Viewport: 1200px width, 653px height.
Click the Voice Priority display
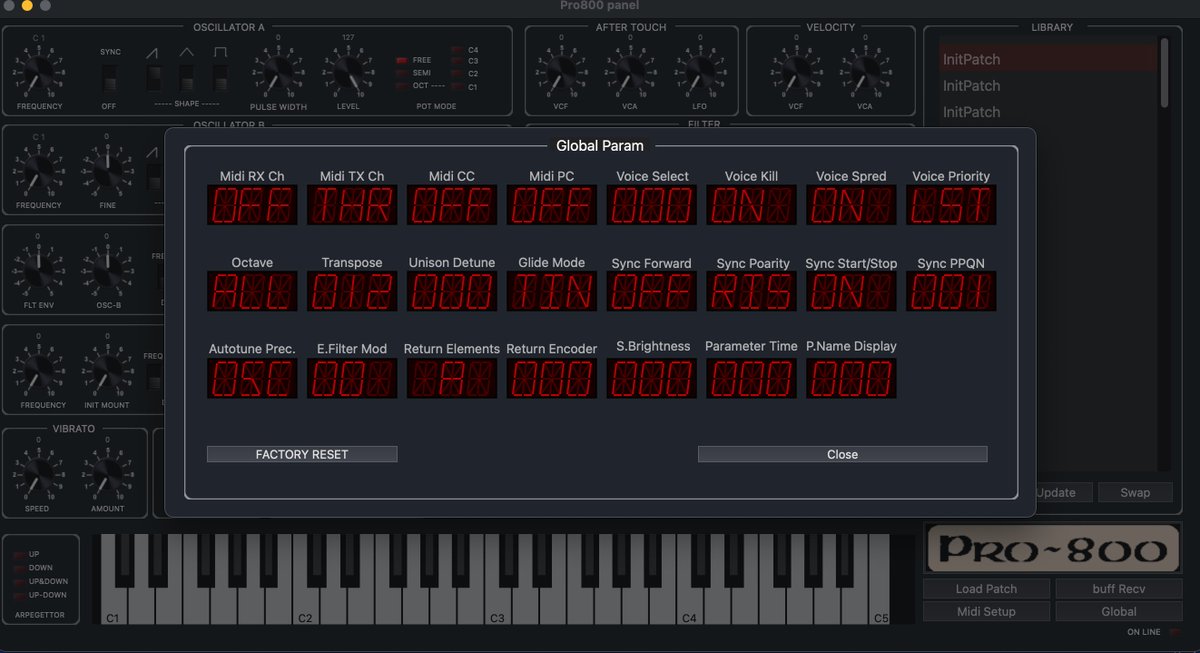[952, 205]
